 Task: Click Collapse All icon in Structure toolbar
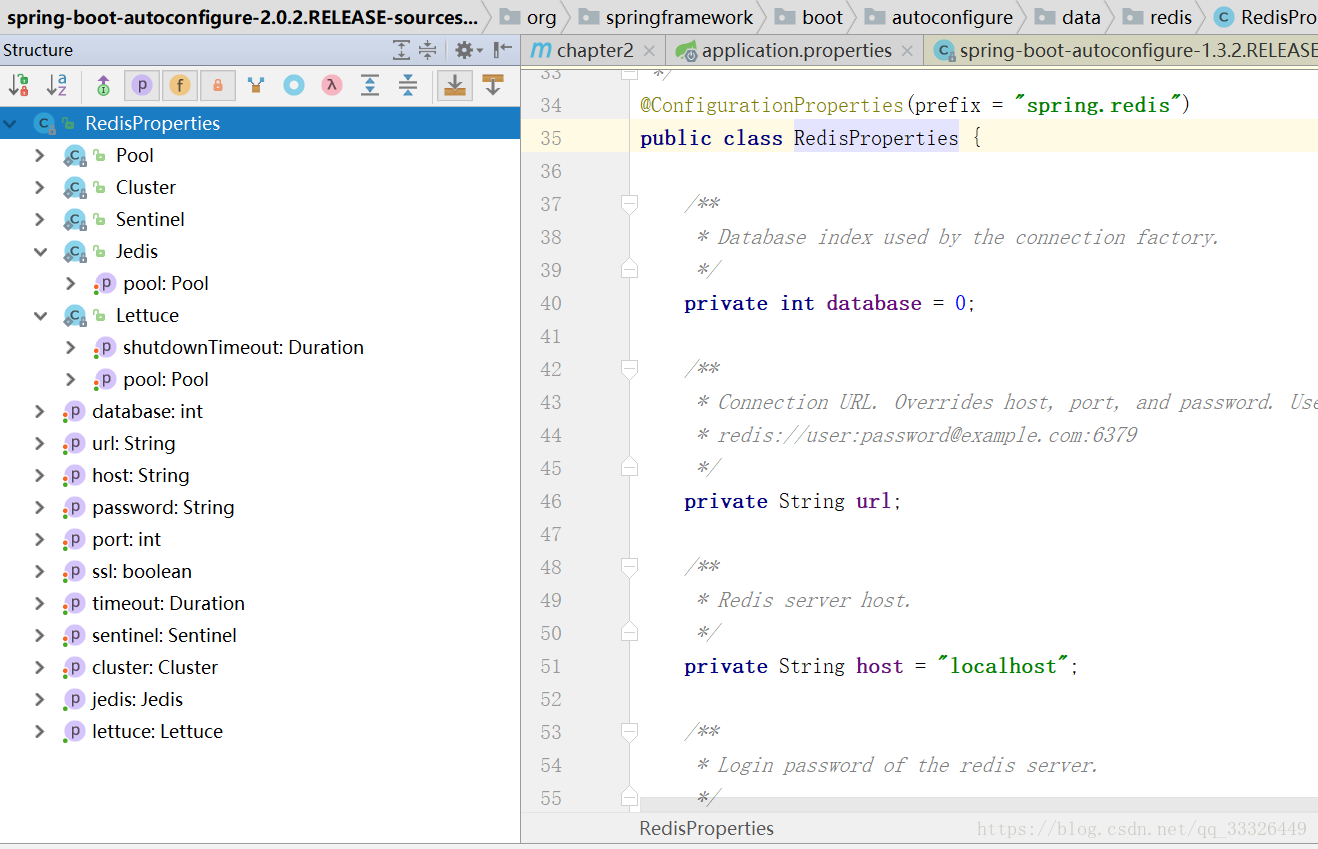pyautogui.click(x=409, y=86)
